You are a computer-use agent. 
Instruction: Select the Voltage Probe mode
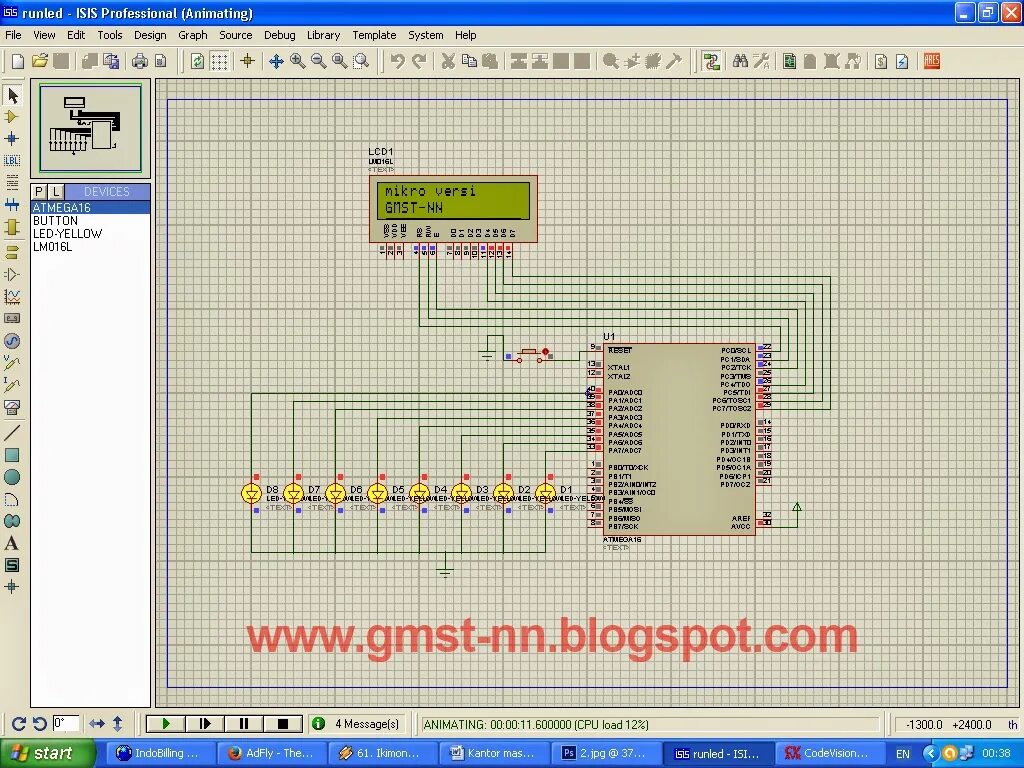point(12,363)
